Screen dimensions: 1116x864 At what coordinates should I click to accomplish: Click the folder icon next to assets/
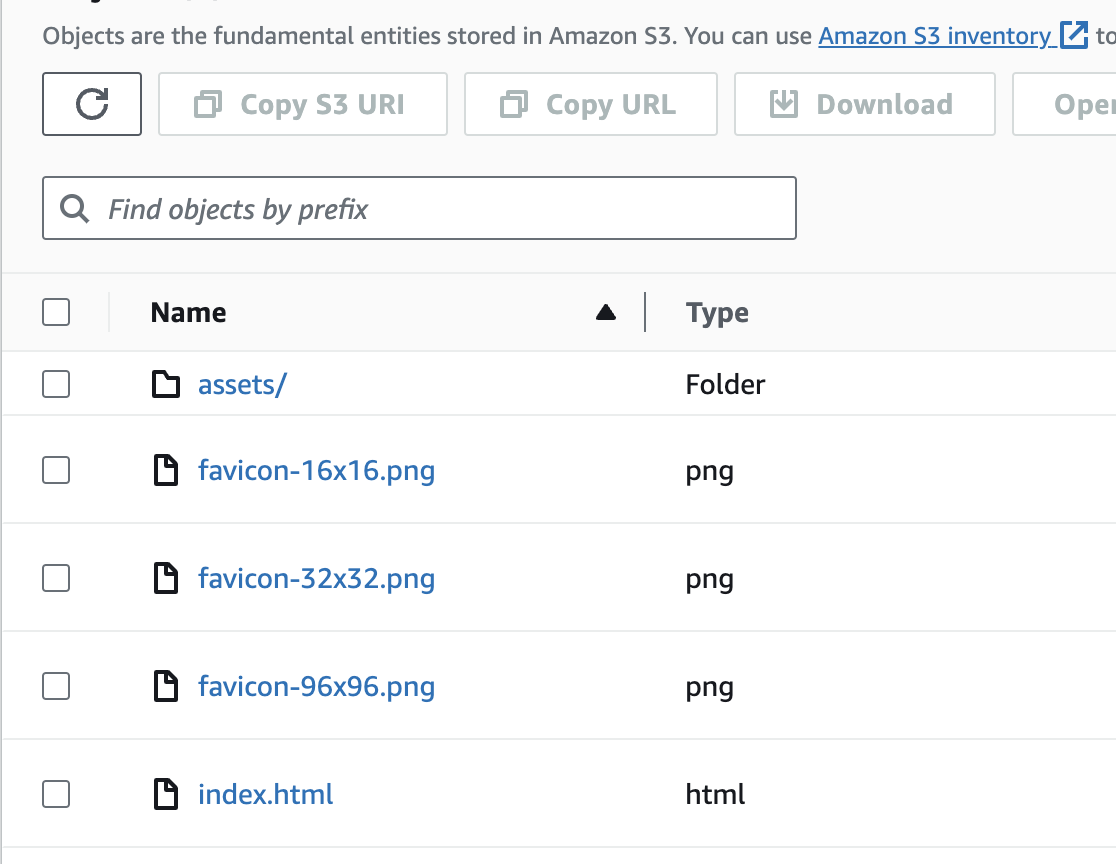click(x=166, y=384)
